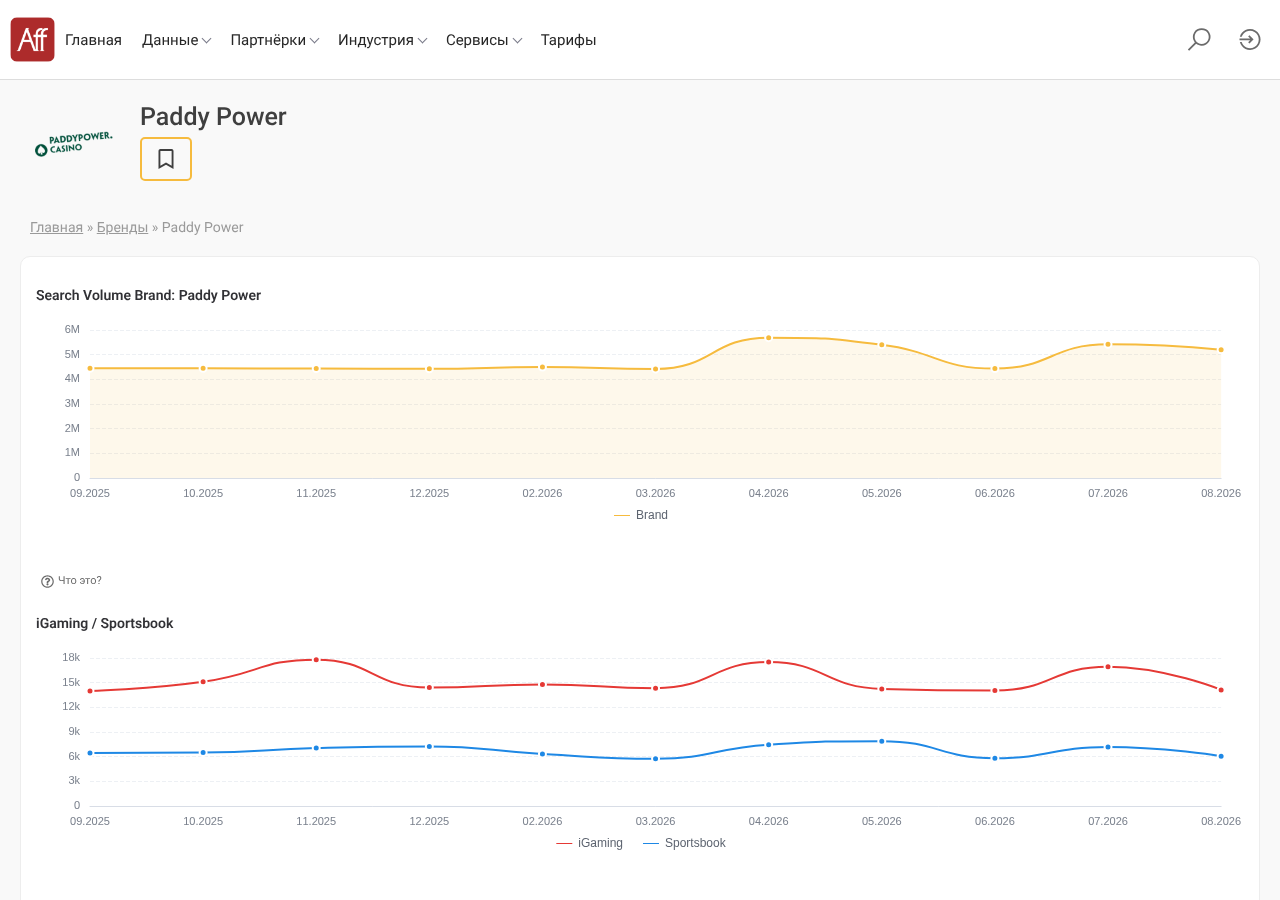Go to Главная breadcrumb link
The height and width of the screenshot is (900, 1280).
pos(56,228)
